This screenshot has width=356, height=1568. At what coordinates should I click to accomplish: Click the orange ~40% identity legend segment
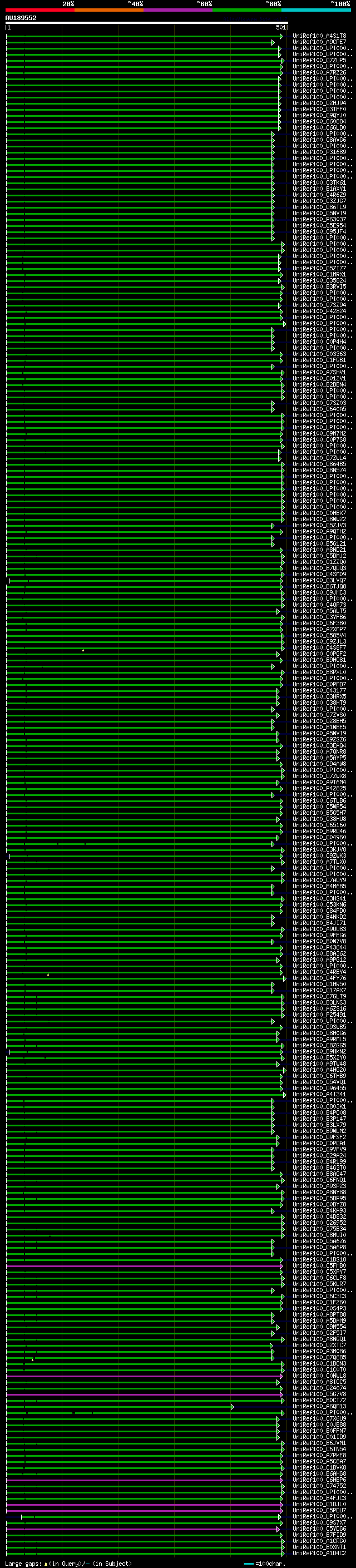click(x=109, y=10)
